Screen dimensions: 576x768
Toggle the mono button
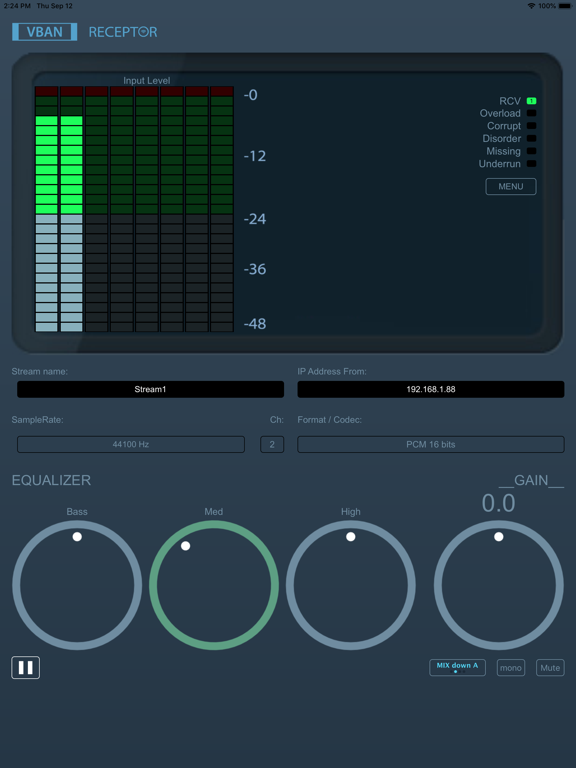(511, 668)
